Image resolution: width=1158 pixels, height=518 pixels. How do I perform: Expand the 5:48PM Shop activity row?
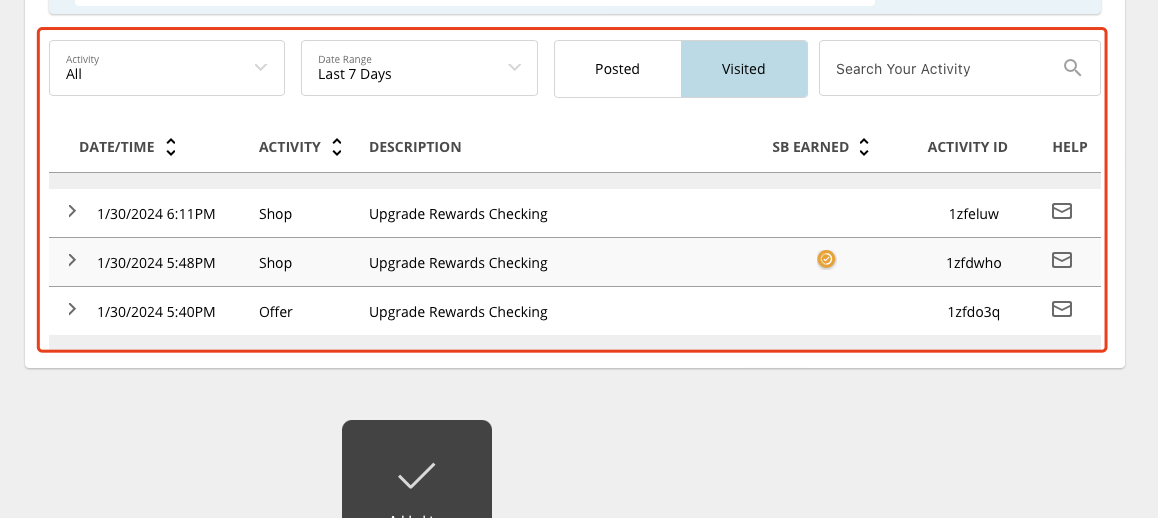tap(72, 260)
